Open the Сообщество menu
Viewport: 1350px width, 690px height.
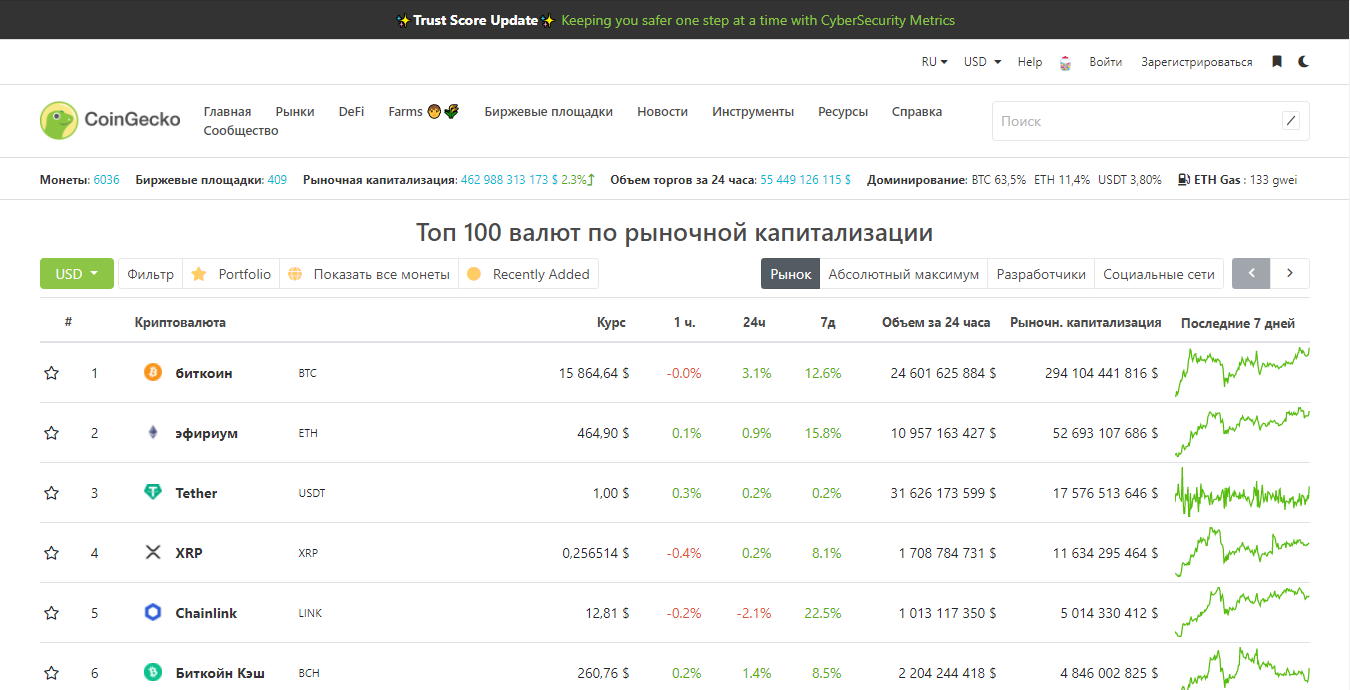(x=241, y=131)
